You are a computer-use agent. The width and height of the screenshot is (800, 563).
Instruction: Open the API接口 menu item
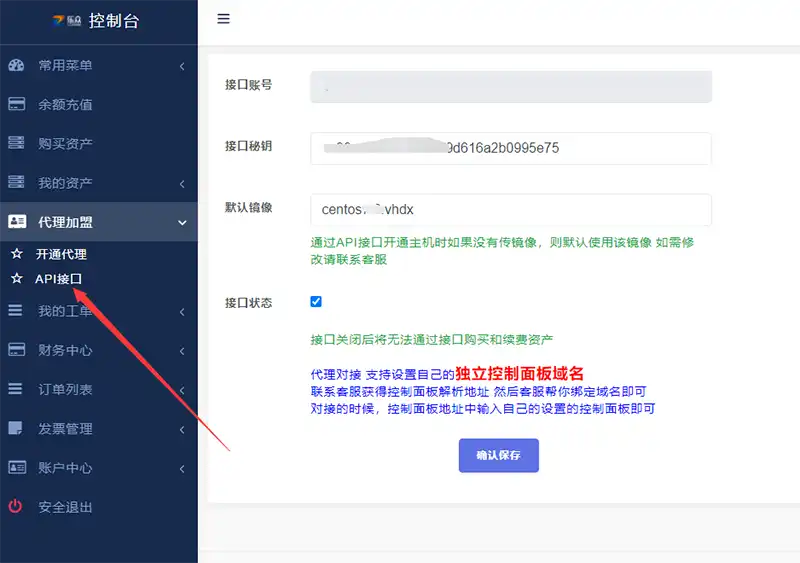58,279
